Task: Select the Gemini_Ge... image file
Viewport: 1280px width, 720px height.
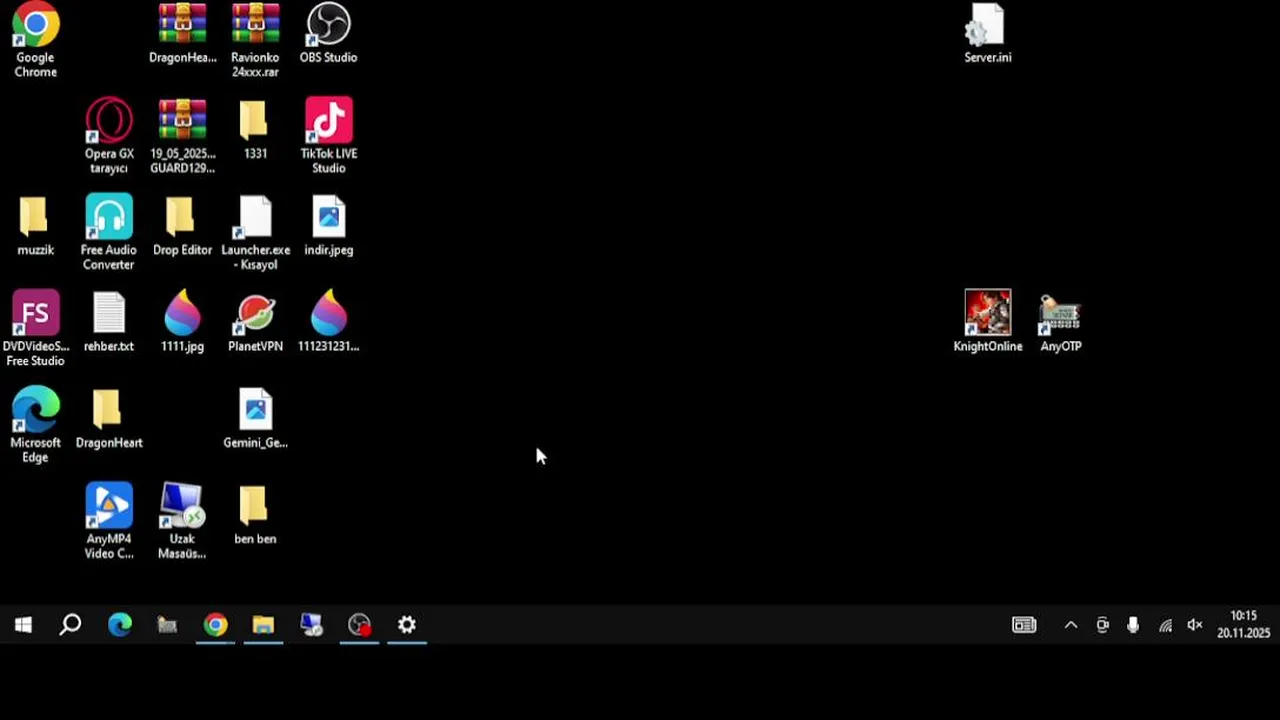Action: tap(255, 418)
